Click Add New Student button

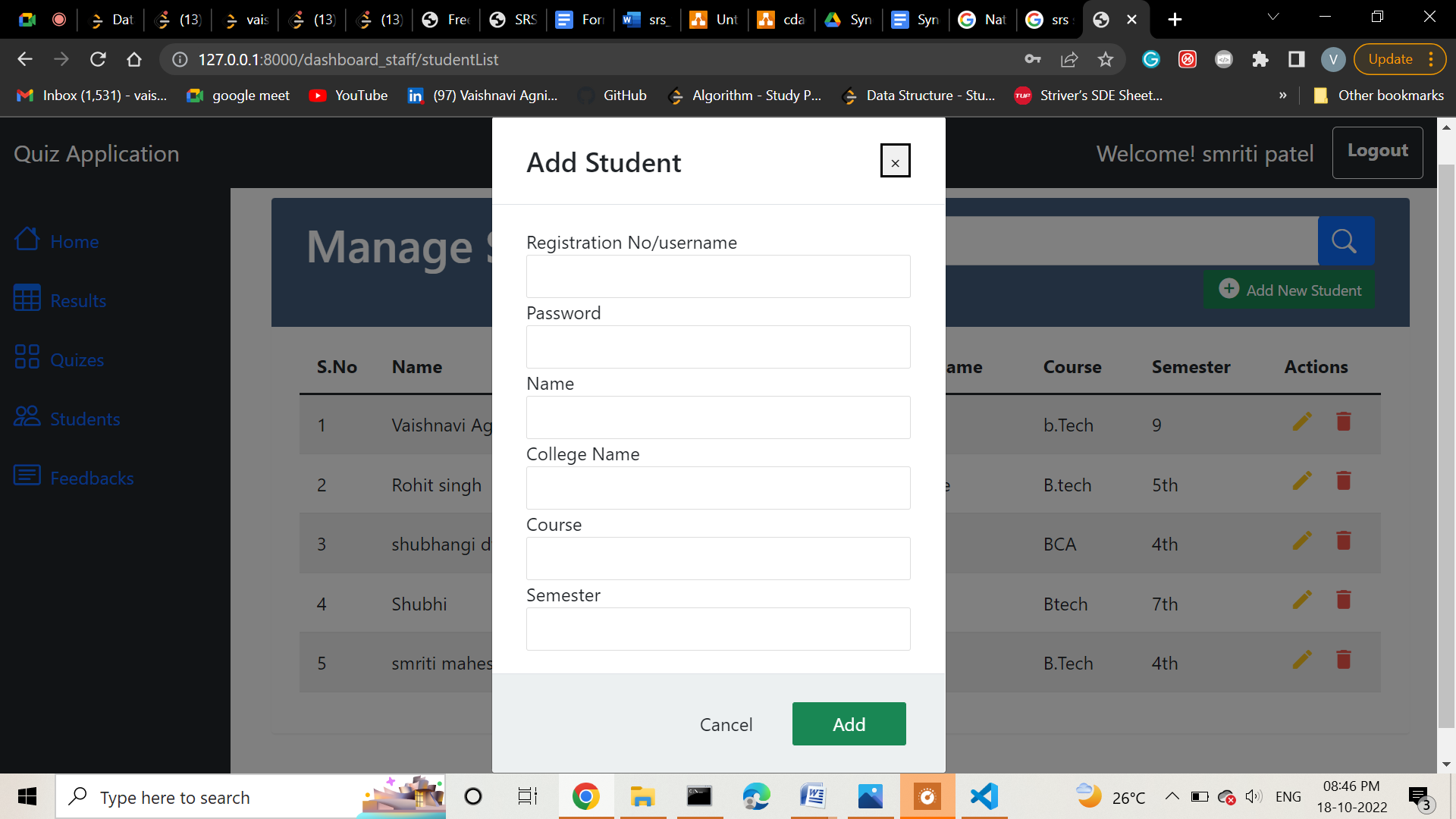[x=1289, y=290]
